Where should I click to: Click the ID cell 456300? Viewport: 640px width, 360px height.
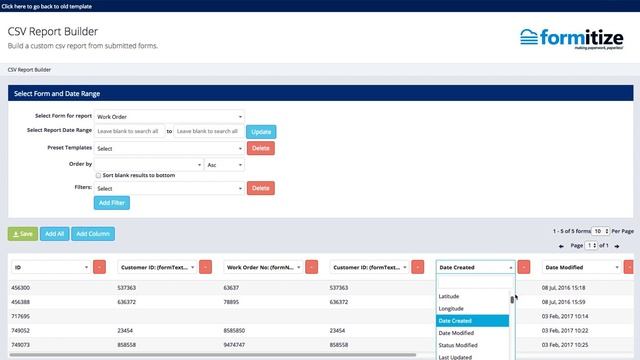(21, 288)
